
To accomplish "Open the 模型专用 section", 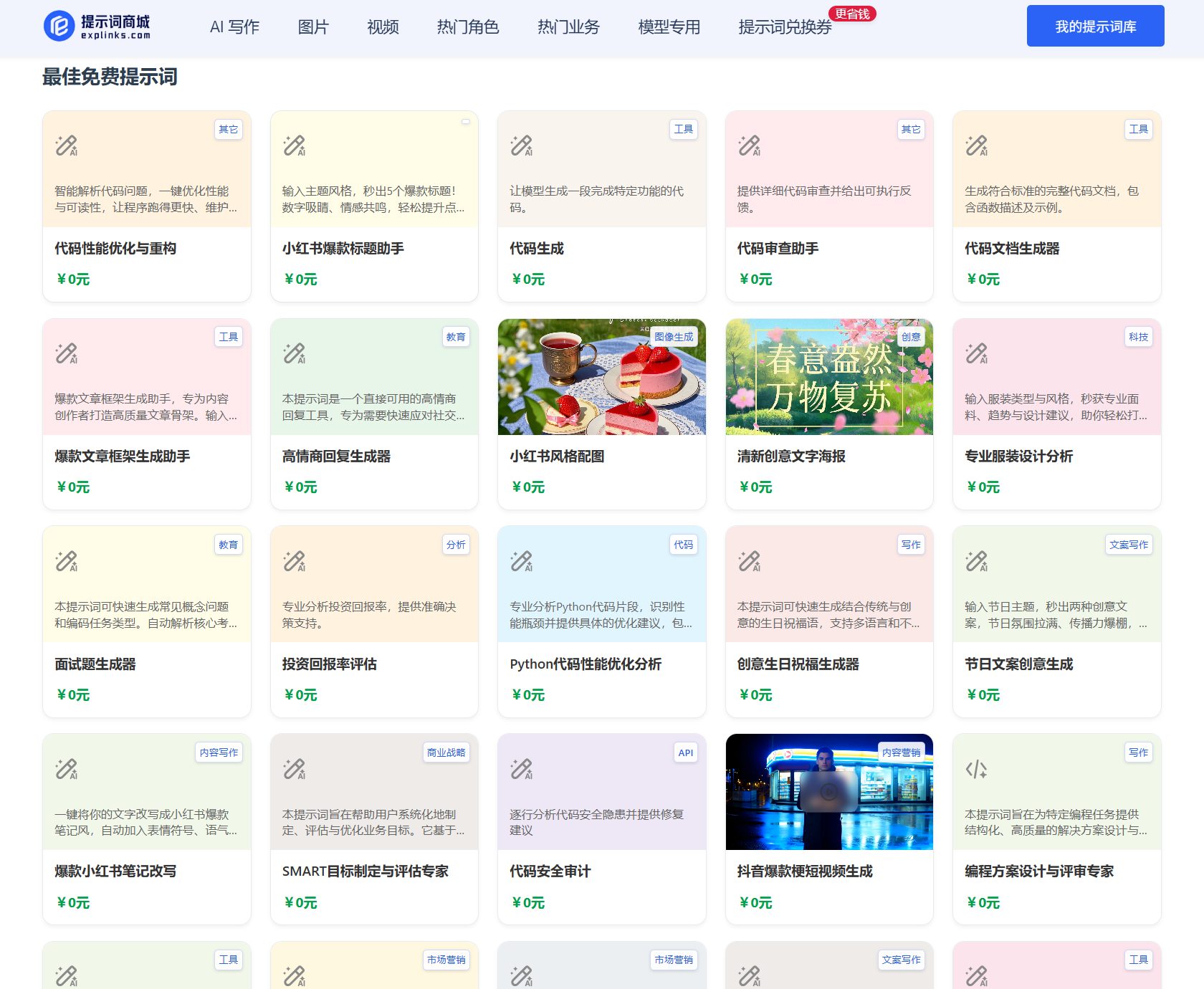I will [668, 27].
